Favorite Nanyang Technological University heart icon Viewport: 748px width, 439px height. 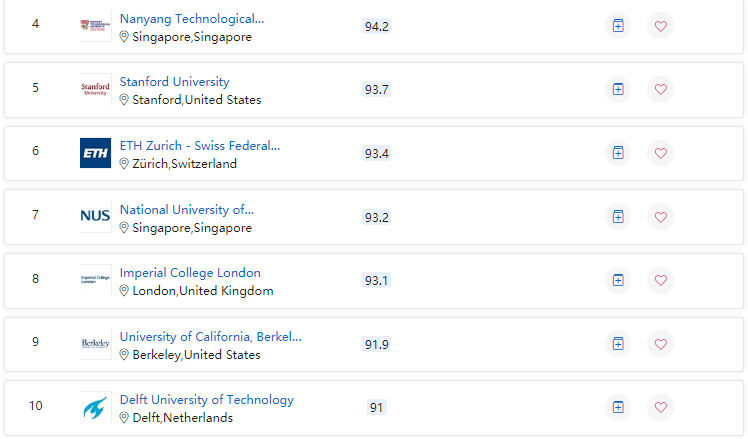coord(660,25)
